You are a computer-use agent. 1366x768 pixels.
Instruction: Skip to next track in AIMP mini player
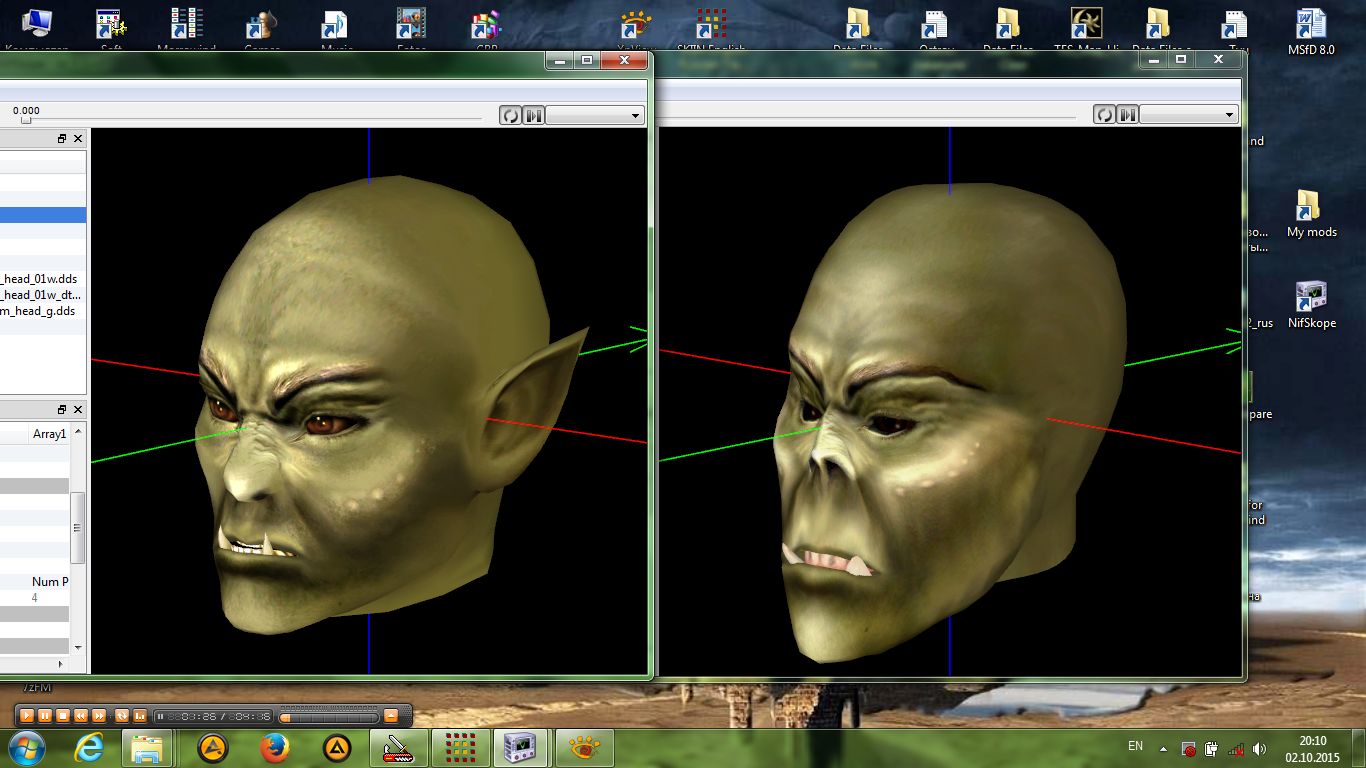tap(99, 716)
